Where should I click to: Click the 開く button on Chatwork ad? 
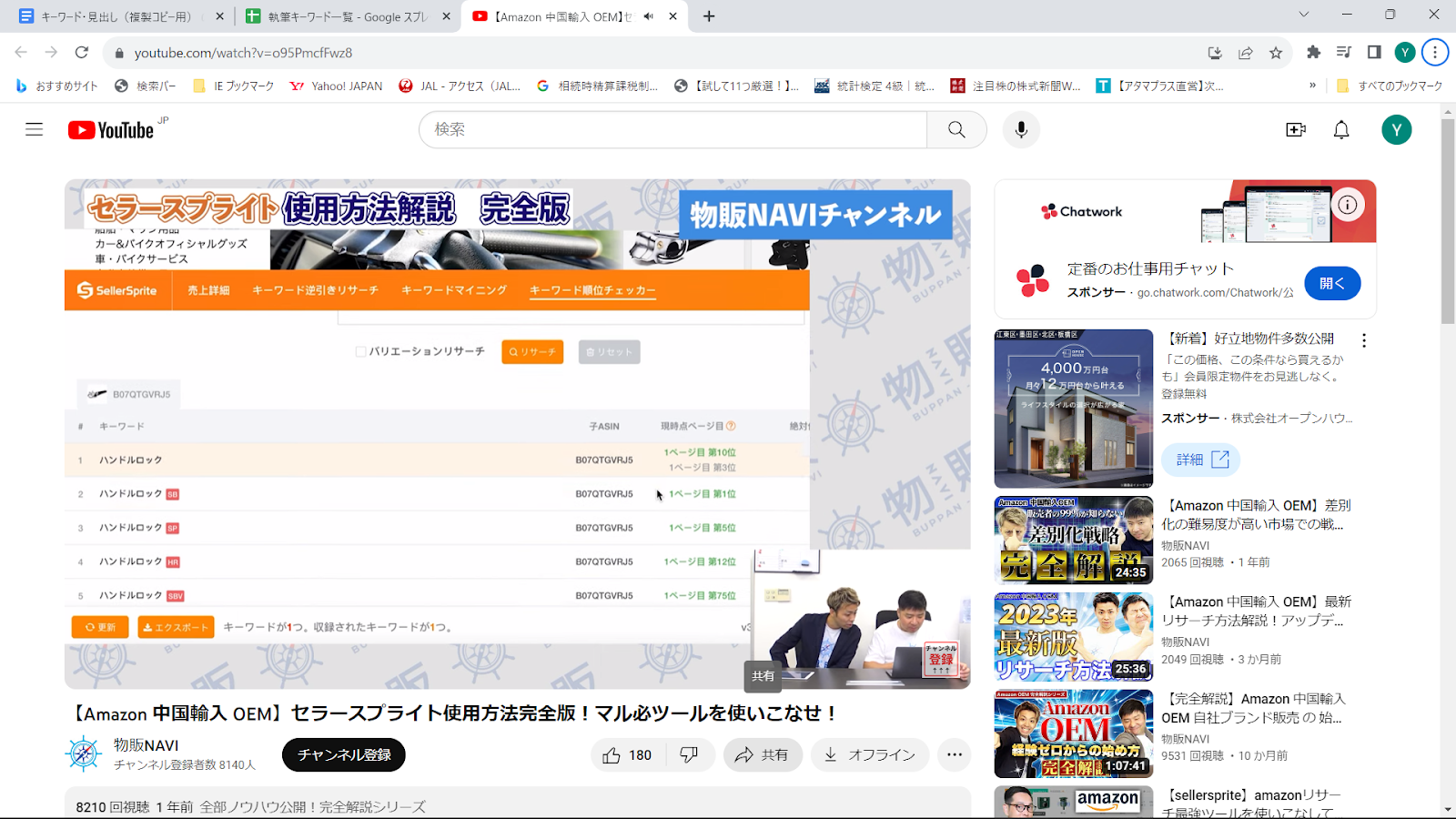(1332, 283)
